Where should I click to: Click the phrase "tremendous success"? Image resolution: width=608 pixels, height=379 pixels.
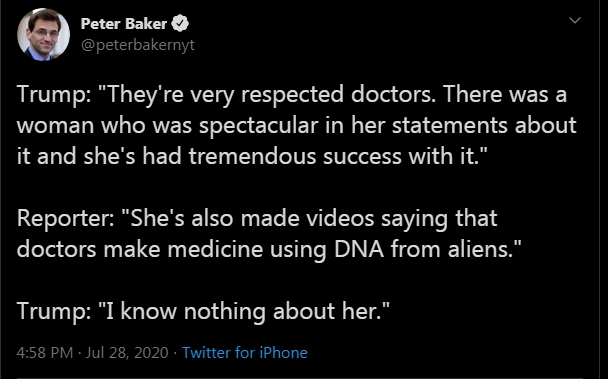pyautogui.click(x=295, y=156)
